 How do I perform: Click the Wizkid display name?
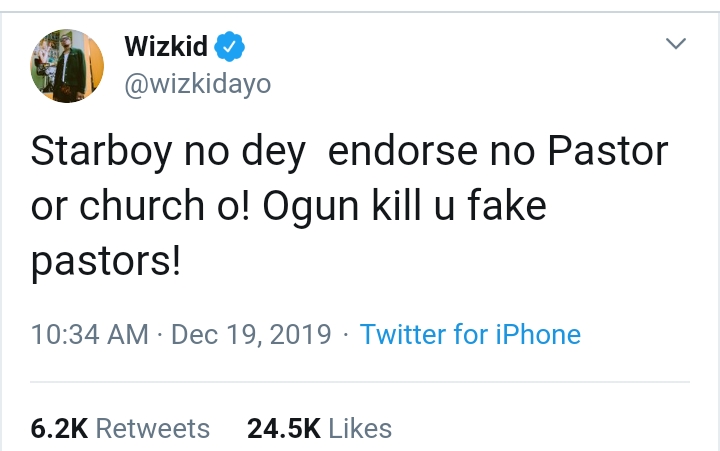[166, 45]
